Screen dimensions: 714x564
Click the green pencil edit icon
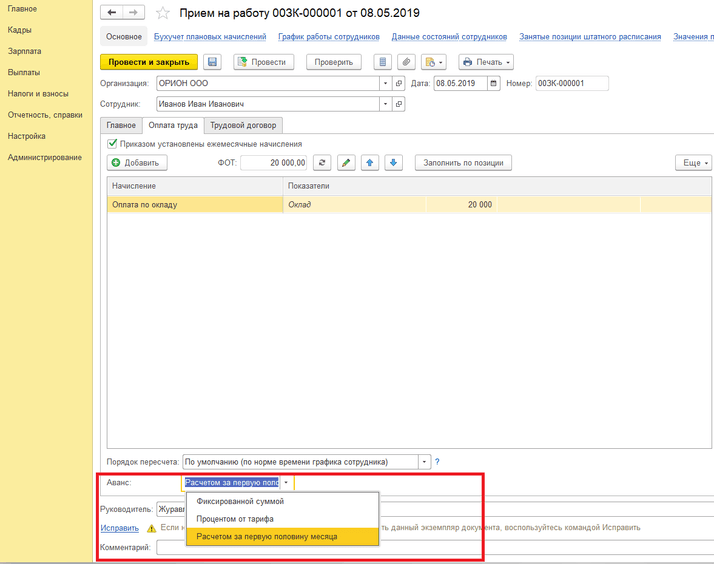(x=346, y=163)
